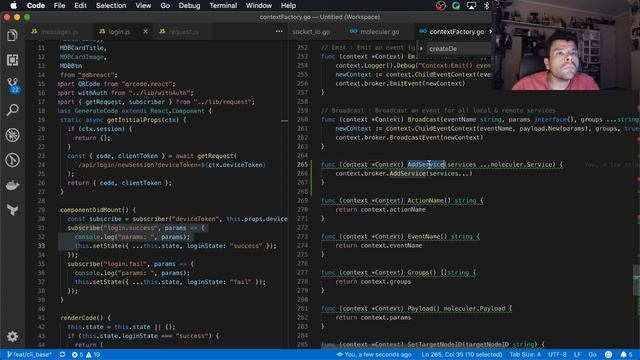The image size is (640, 360).
Task: Click the Go icon on moleculer.go tab
Action: 353,31
